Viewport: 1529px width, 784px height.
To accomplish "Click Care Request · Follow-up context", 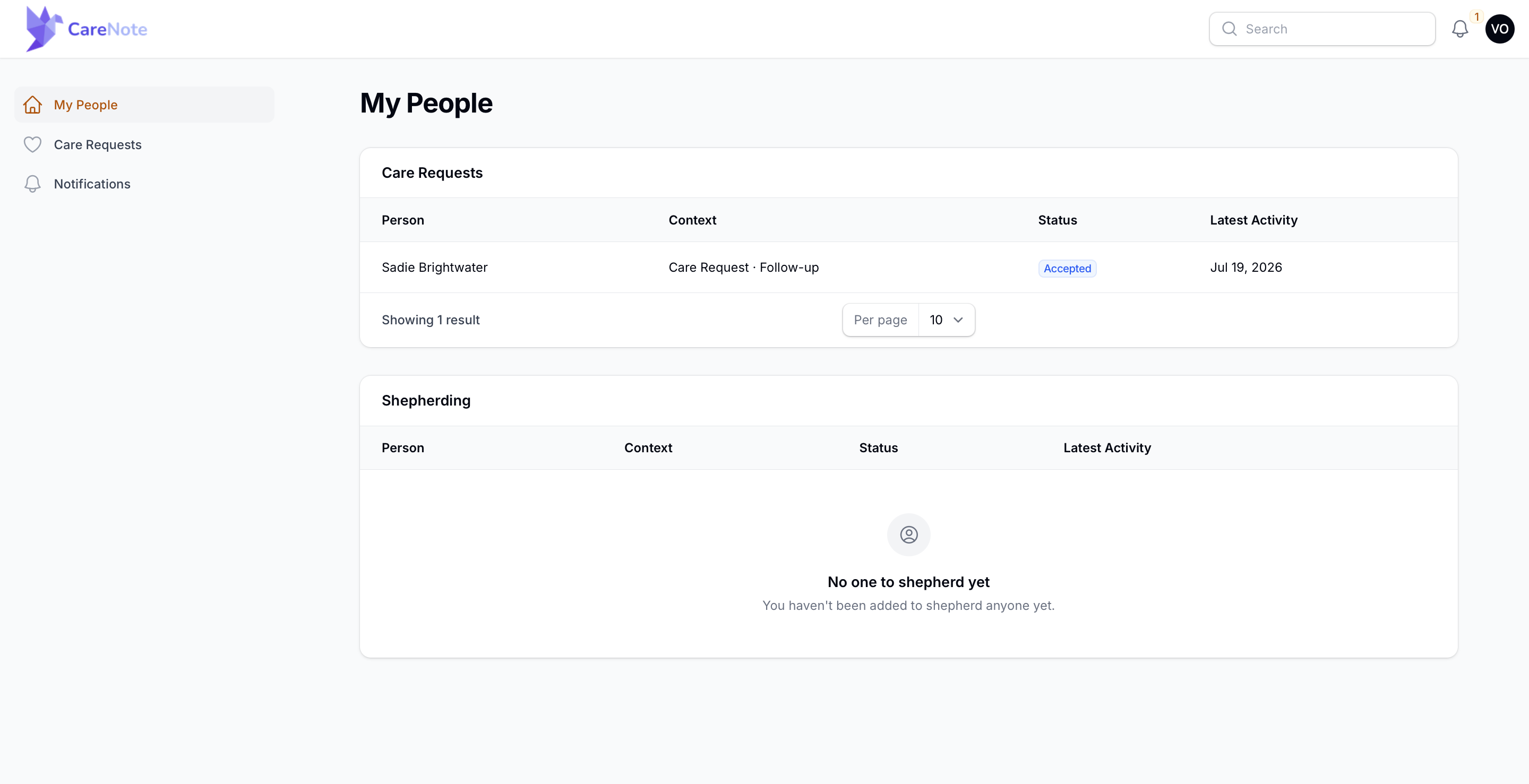I will [743, 268].
